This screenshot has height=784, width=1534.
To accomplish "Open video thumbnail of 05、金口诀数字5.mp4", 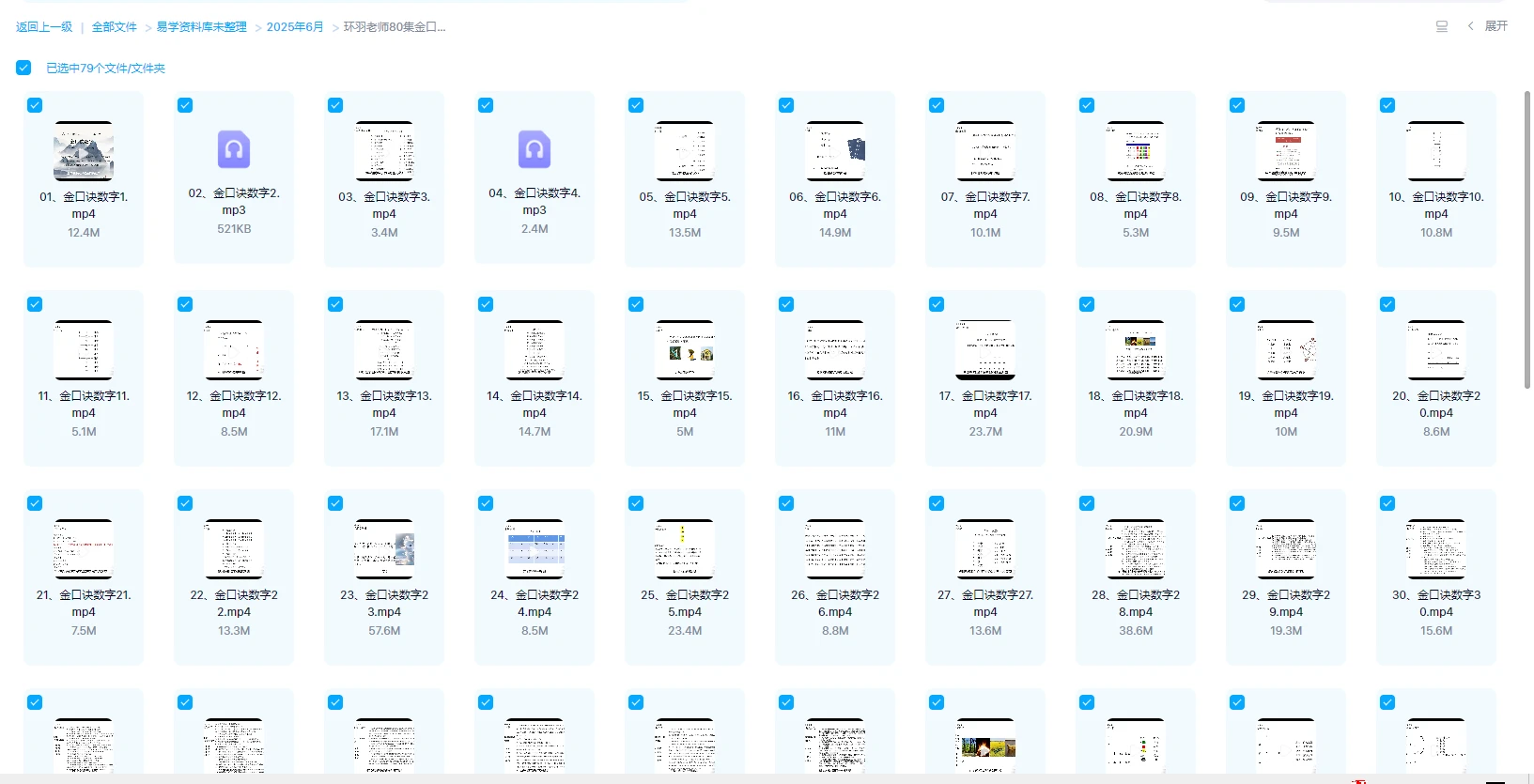I will pyautogui.click(x=685, y=151).
